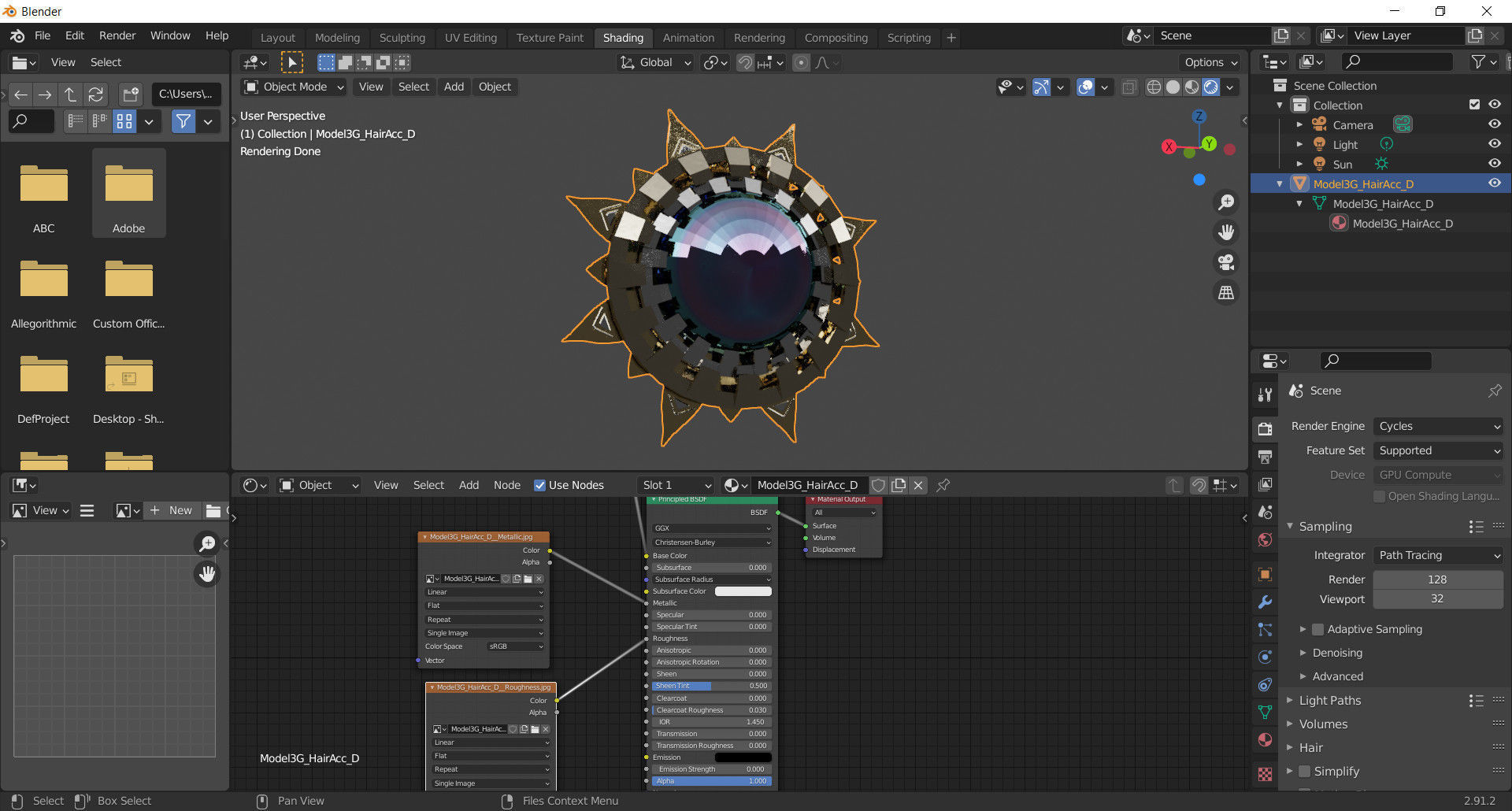This screenshot has width=1512, height=811.
Task: Open the Render properties tab icon
Action: [x=1265, y=429]
